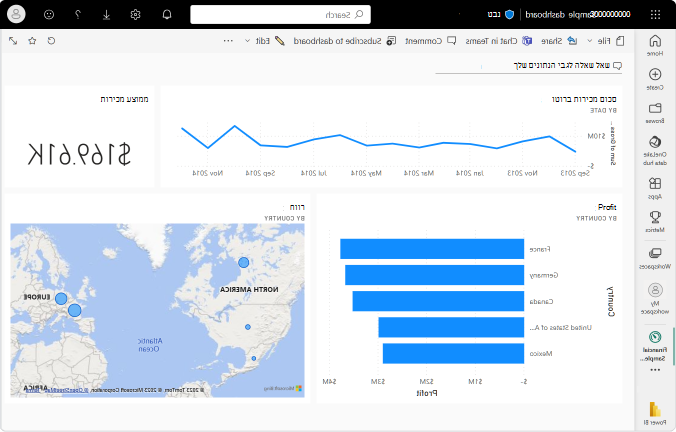Screen dimensions: 676x432
Task: Click the Profit tile title
Action: click(607, 207)
